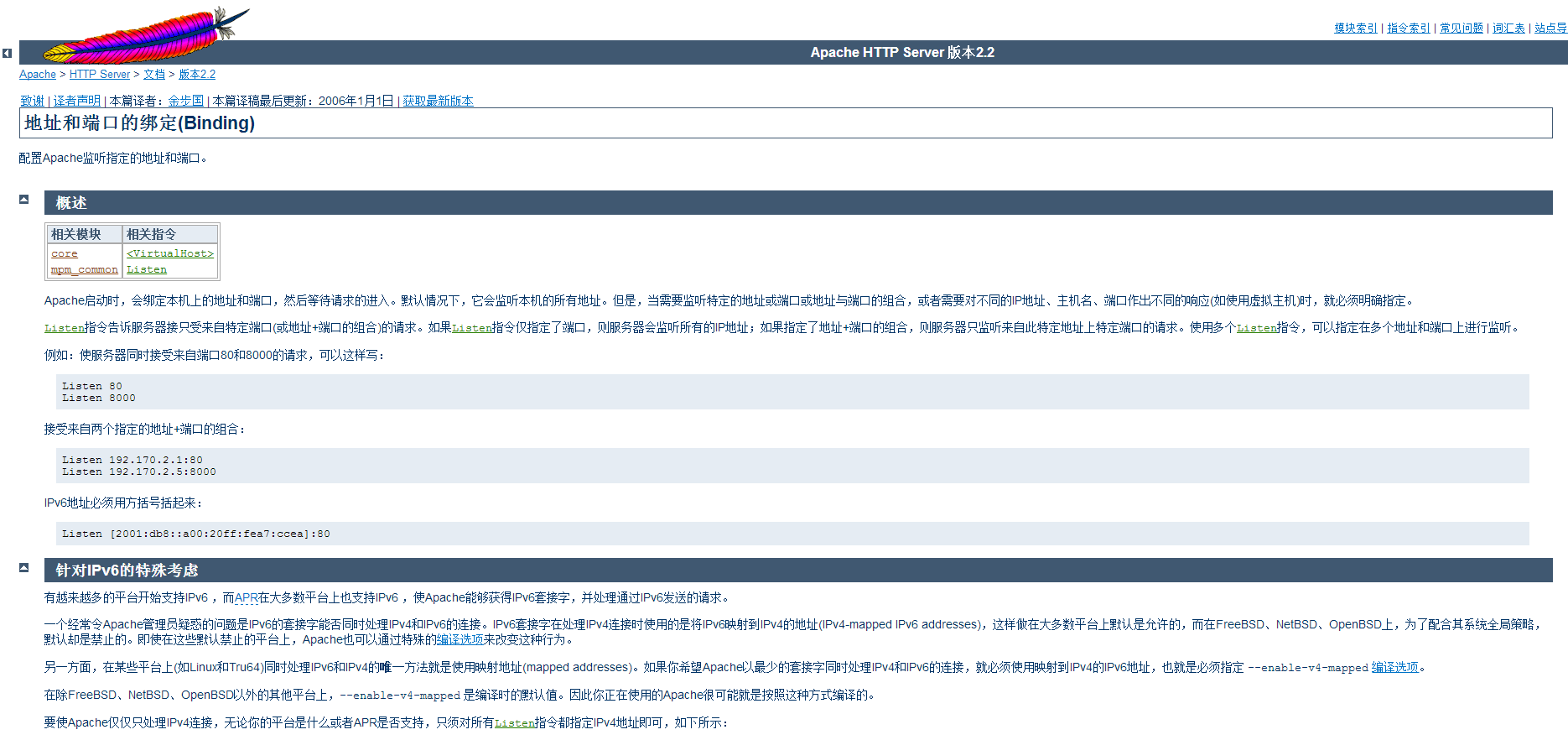
Task: Click Listen link after 如果 in paragraph
Action: [x=472, y=328]
